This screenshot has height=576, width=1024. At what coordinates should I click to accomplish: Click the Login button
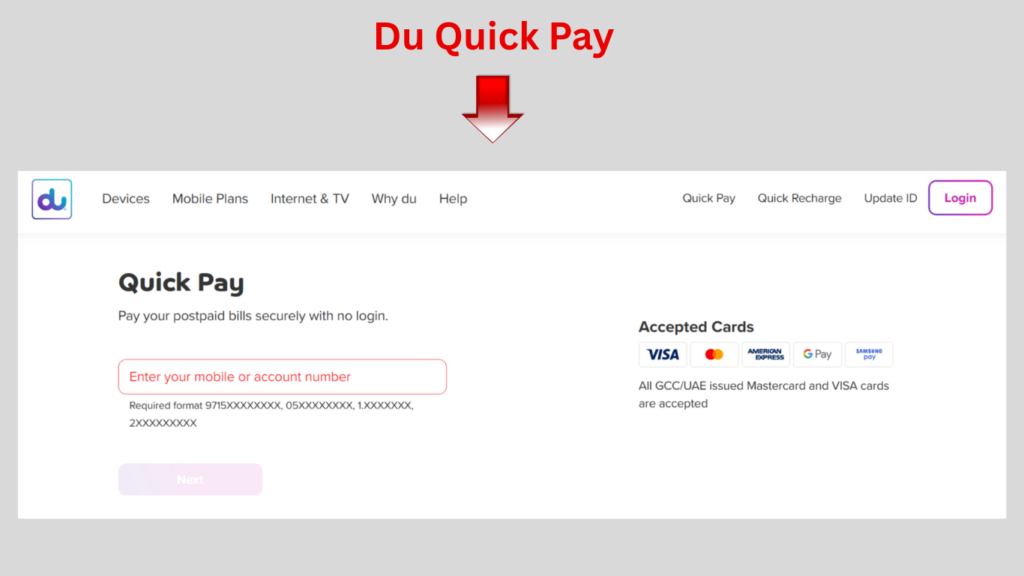pyautogui.click(x=960, y=198)
